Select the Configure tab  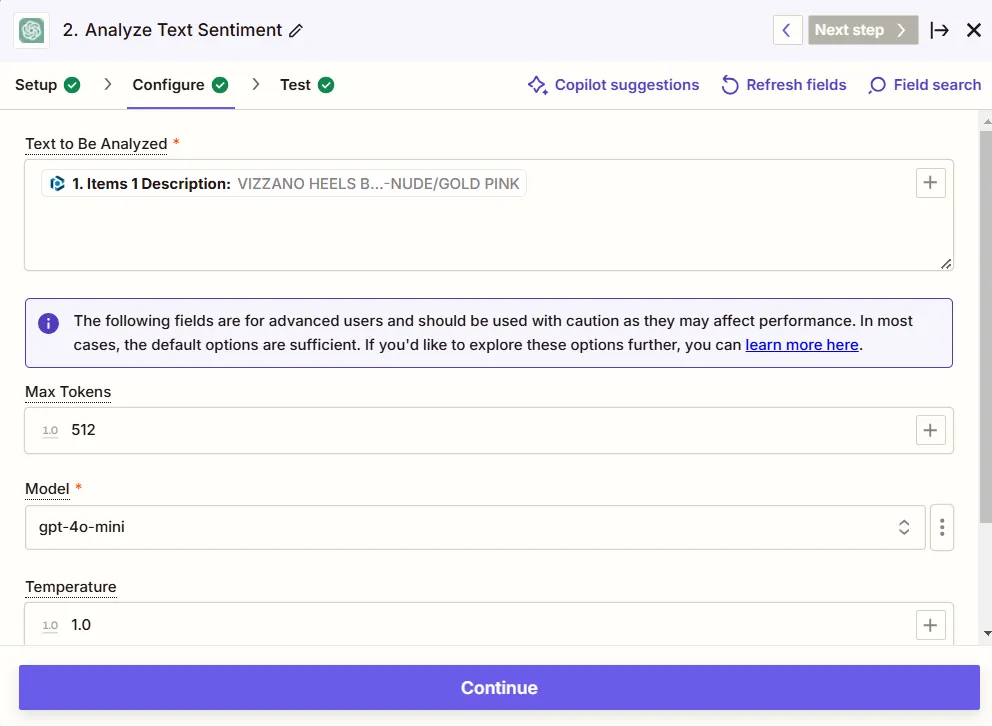pos(167,85)
